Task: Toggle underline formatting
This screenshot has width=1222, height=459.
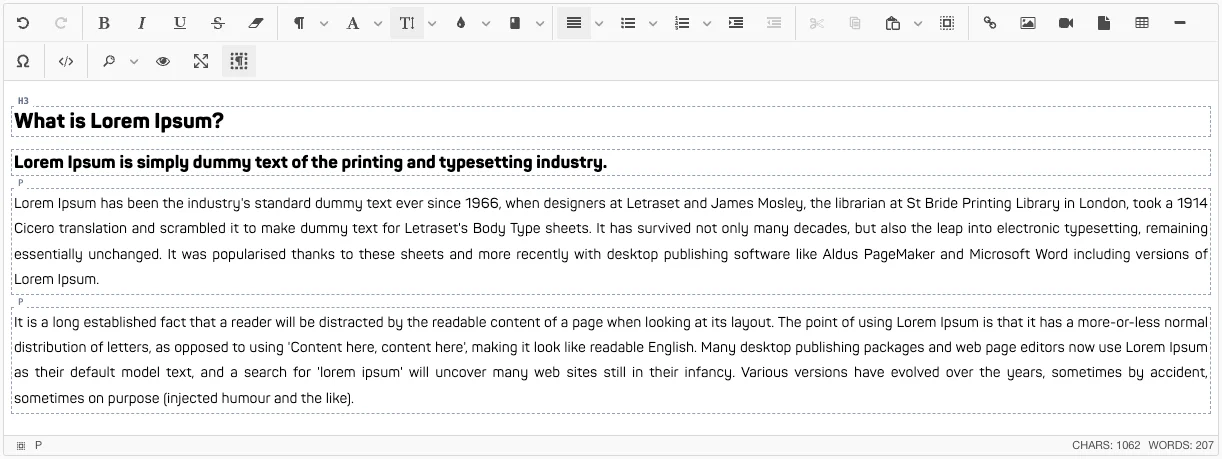Action: pyautogui.click(x=180, y=23)
